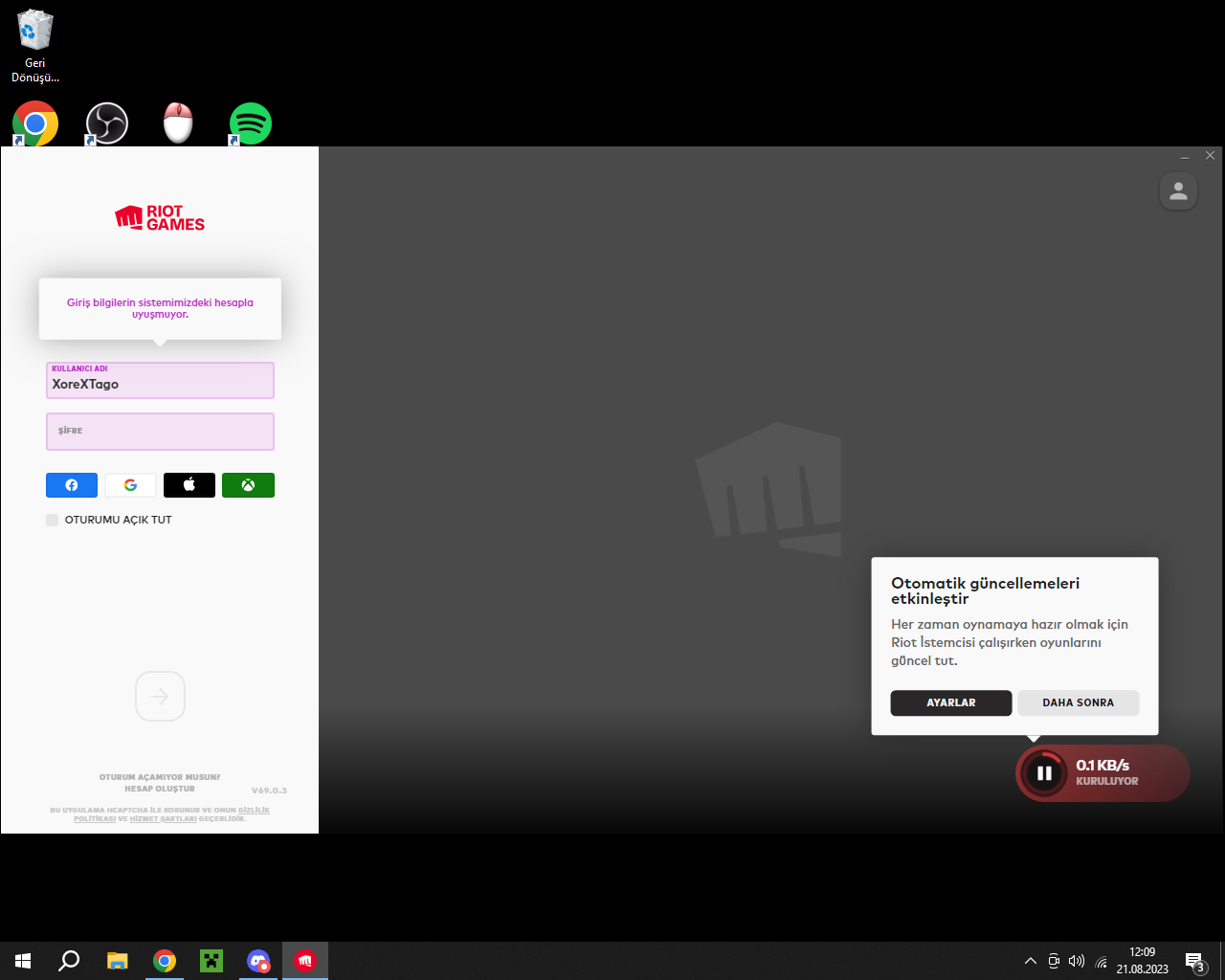Select the Spotify desktop shortcut
Image resolution: width=1225 pixels, height=980 pixels.
250,123
